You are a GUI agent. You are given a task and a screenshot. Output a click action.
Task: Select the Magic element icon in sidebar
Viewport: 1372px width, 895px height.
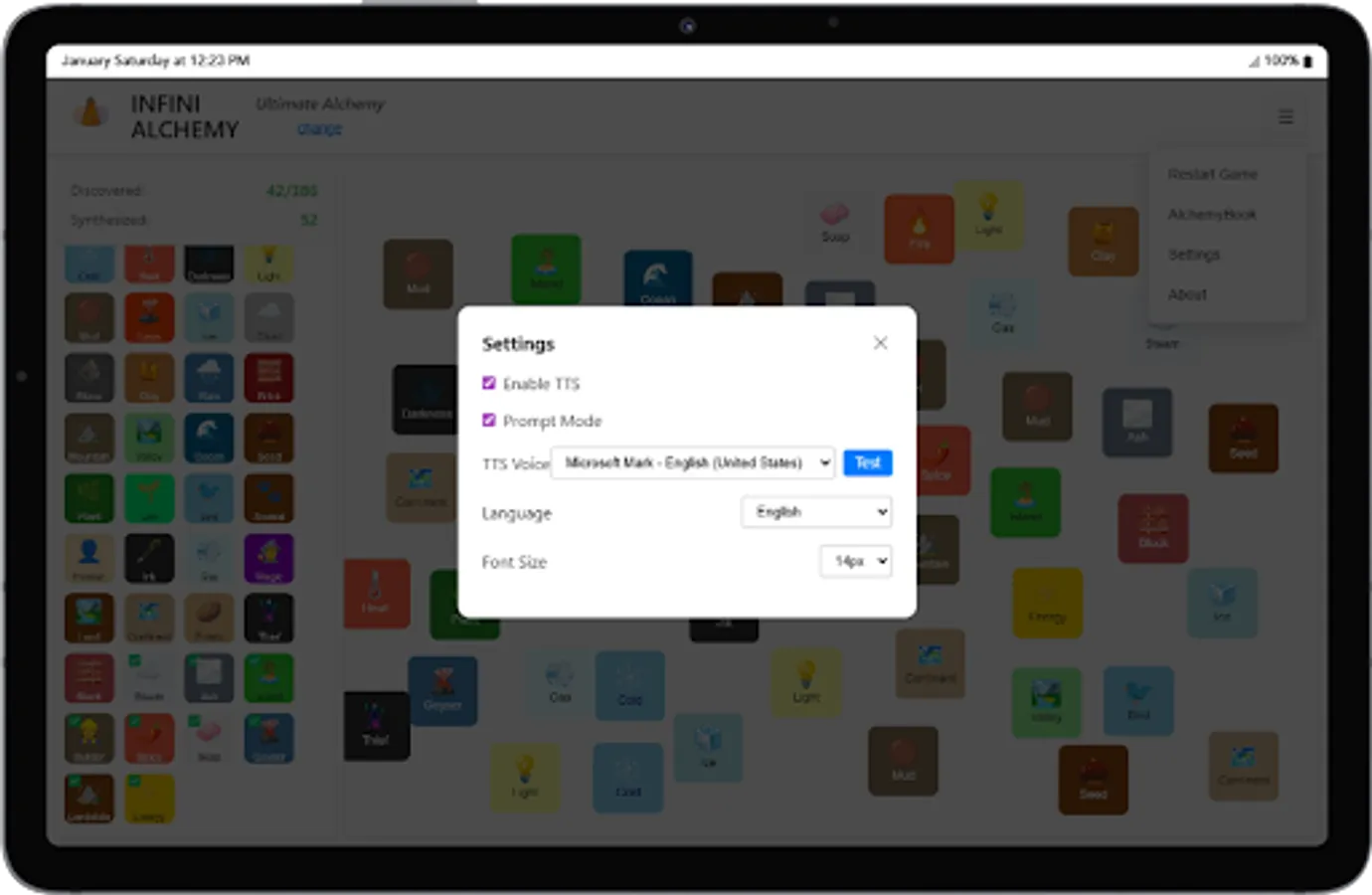pos(268,558)
